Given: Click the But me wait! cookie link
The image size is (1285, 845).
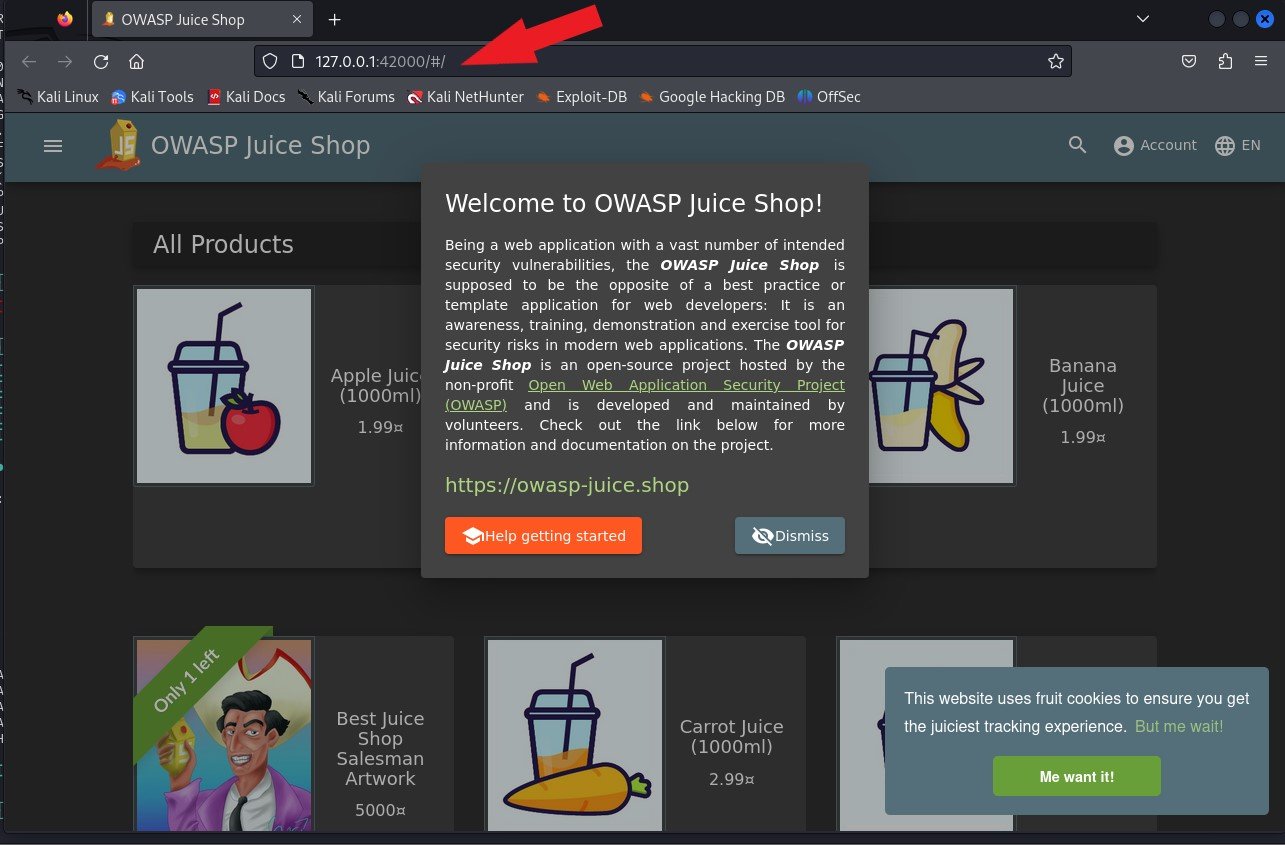Looking at the screenshot, I should (1179, 727).
